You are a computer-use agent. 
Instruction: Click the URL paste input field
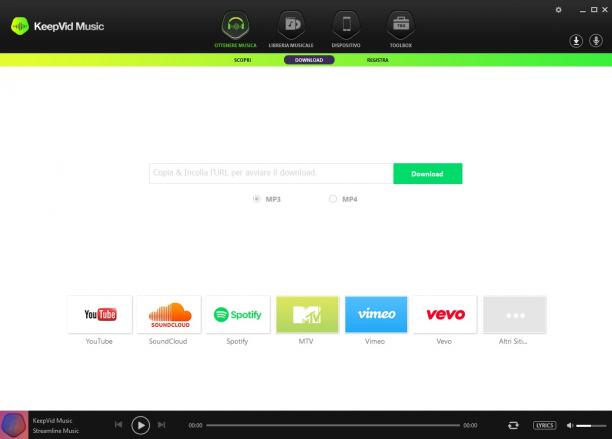pos(271,173)
